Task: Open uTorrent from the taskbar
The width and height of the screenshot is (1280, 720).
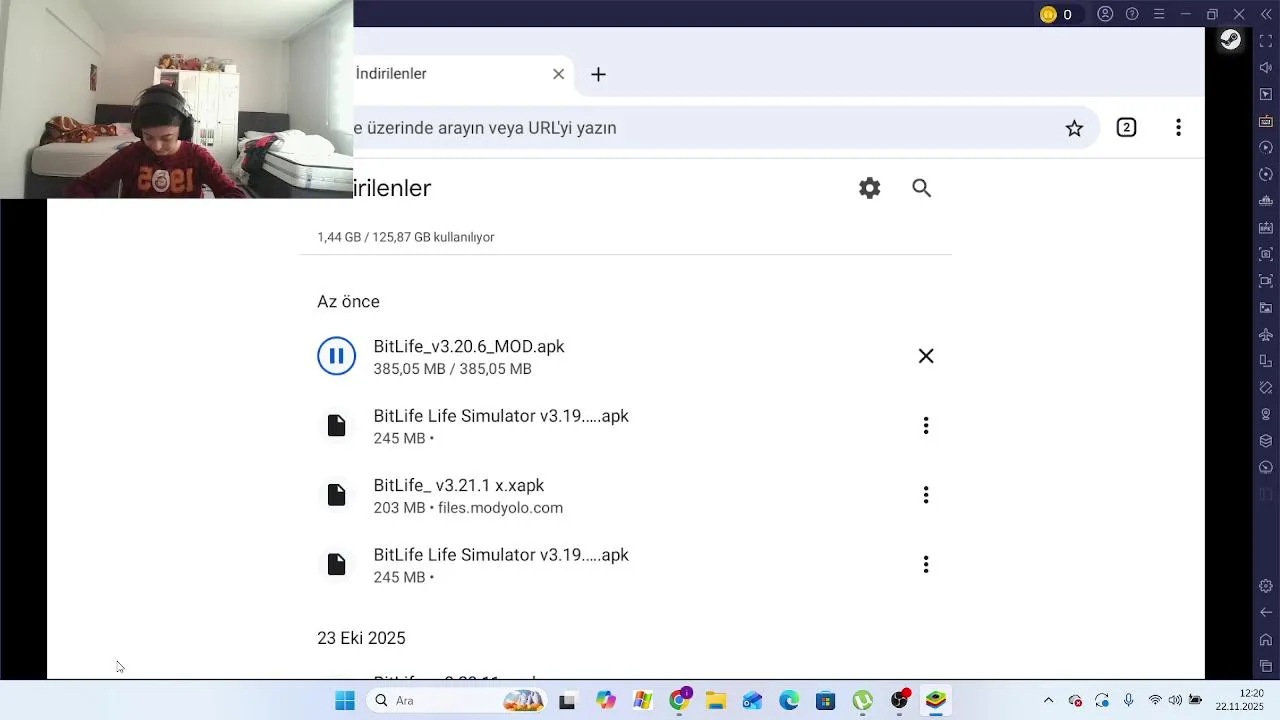Action: (863, 701)
